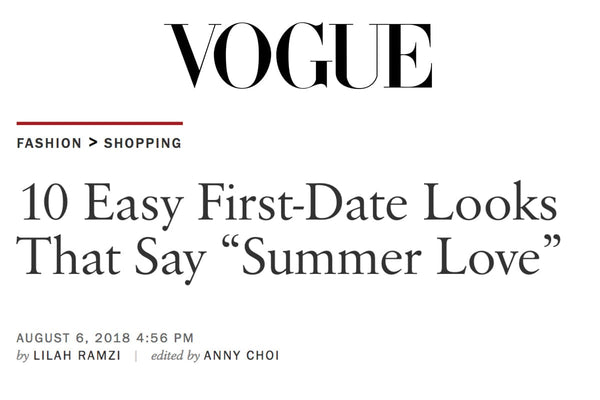Click the word "Looks" in the headline
This screenshot has height=400, width=600.
coord(491,201)
